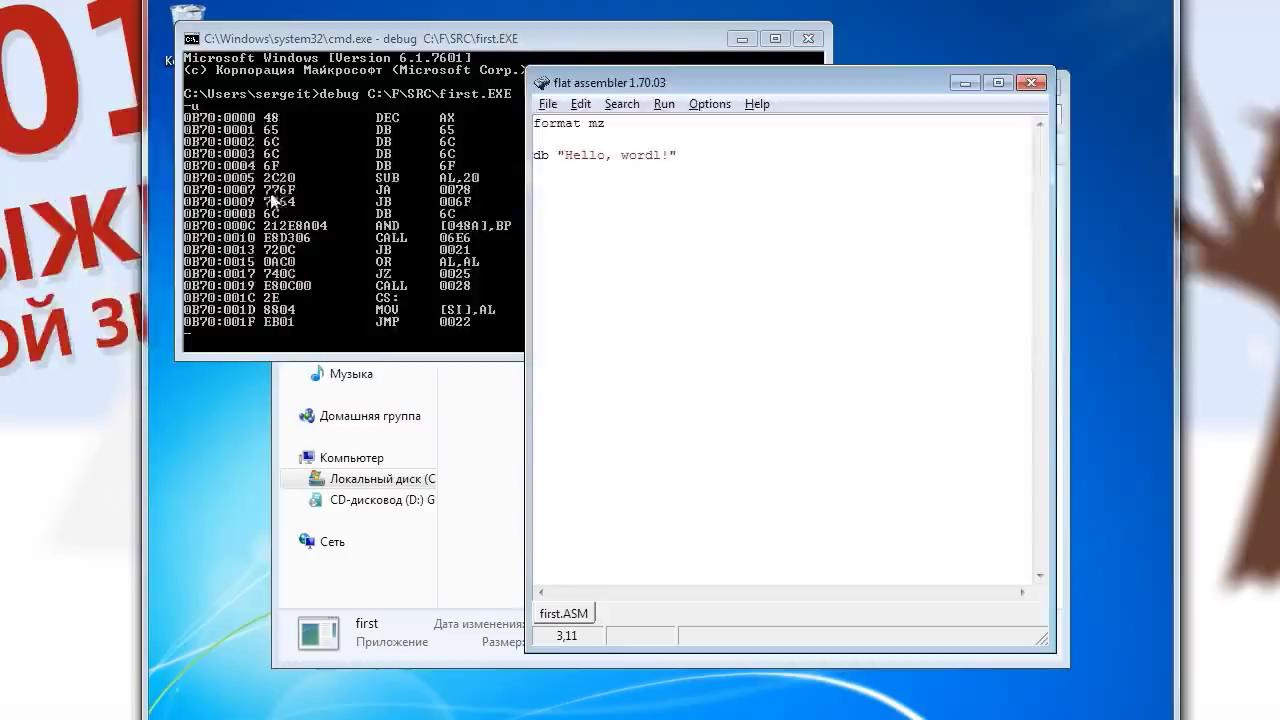Click the Музыка library icon
The height and width of the screenshot is (720, 1280).
(x=317, y=374)
